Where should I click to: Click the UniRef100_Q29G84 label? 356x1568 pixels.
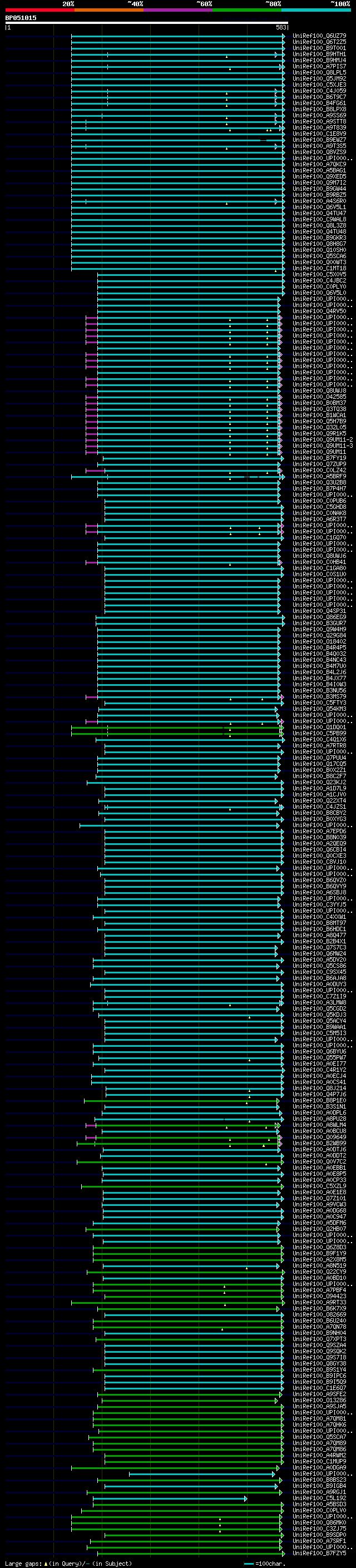[319, 635]
